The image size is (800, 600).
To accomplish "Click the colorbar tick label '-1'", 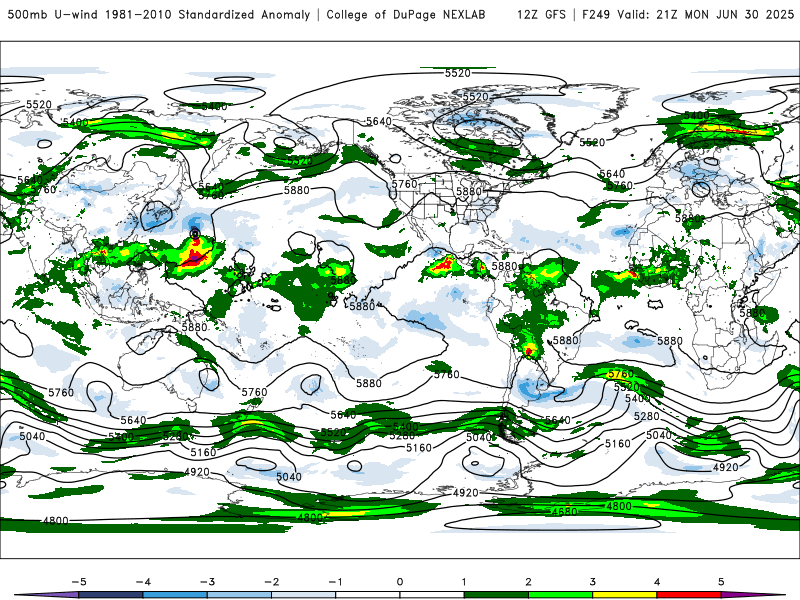I will coord(335,582).
